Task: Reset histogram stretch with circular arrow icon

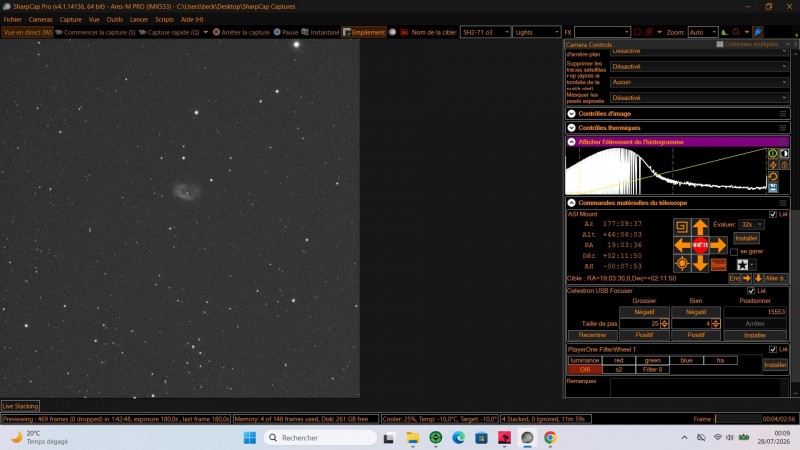Action: pyautogui.click(x=773, y=177)
